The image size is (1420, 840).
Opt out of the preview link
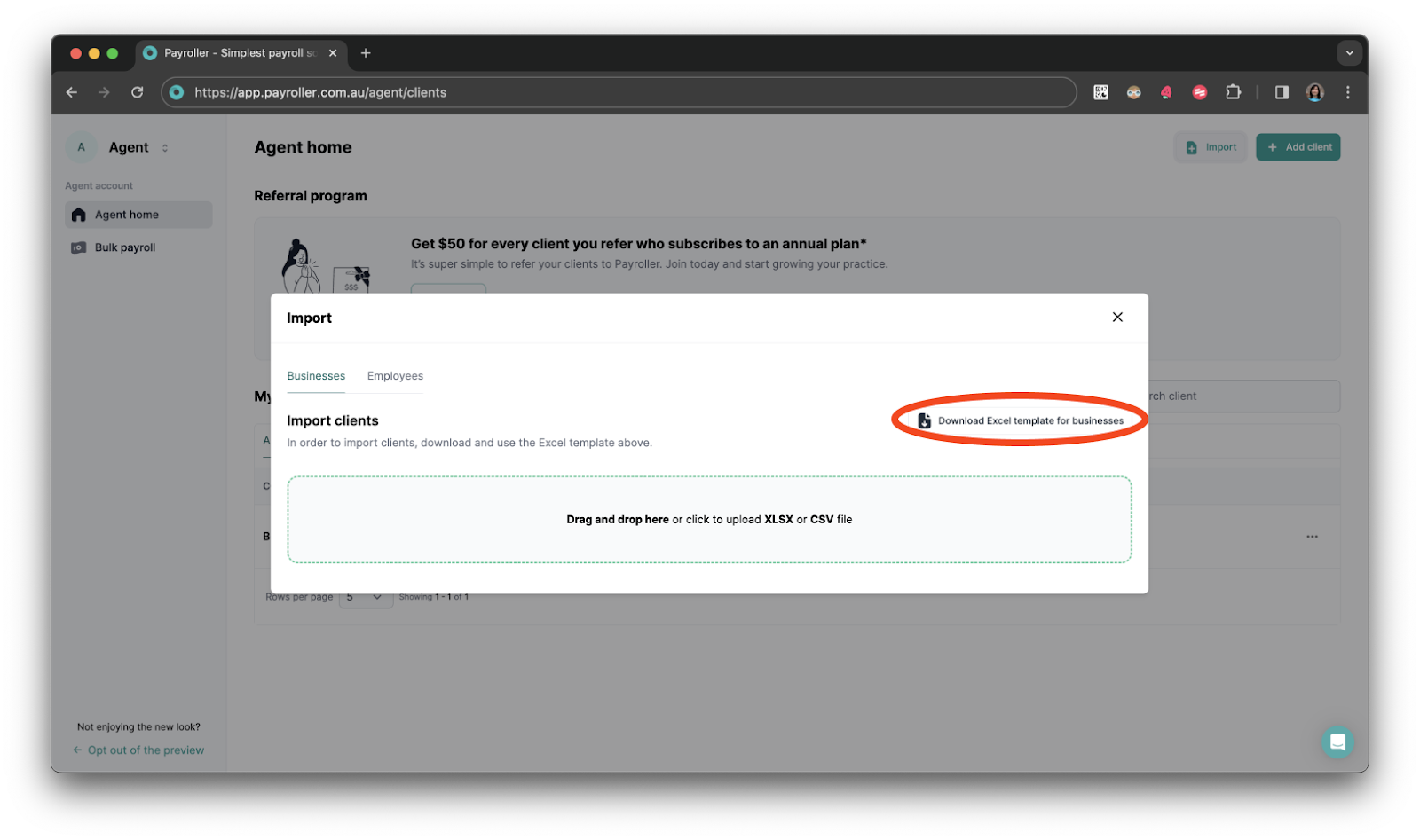[x=138, y=750]
